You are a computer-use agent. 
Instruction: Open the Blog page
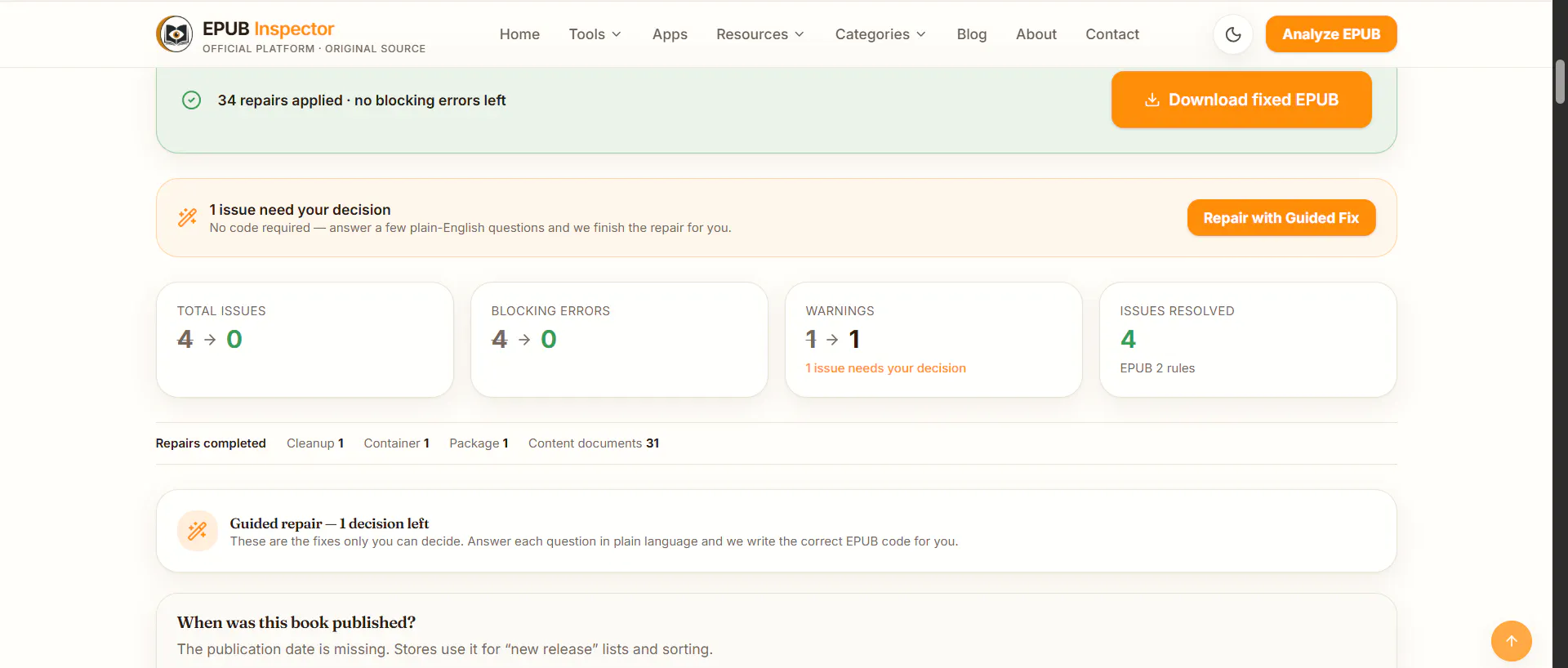click(972, 34)
